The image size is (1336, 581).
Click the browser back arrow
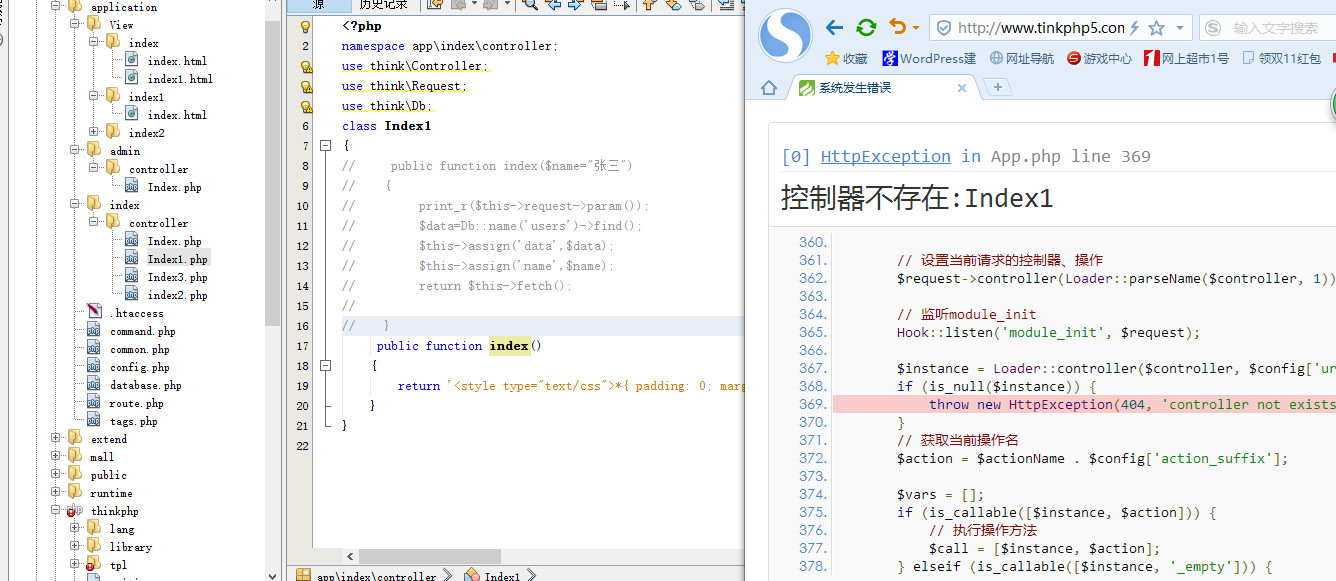click(834, 28)
